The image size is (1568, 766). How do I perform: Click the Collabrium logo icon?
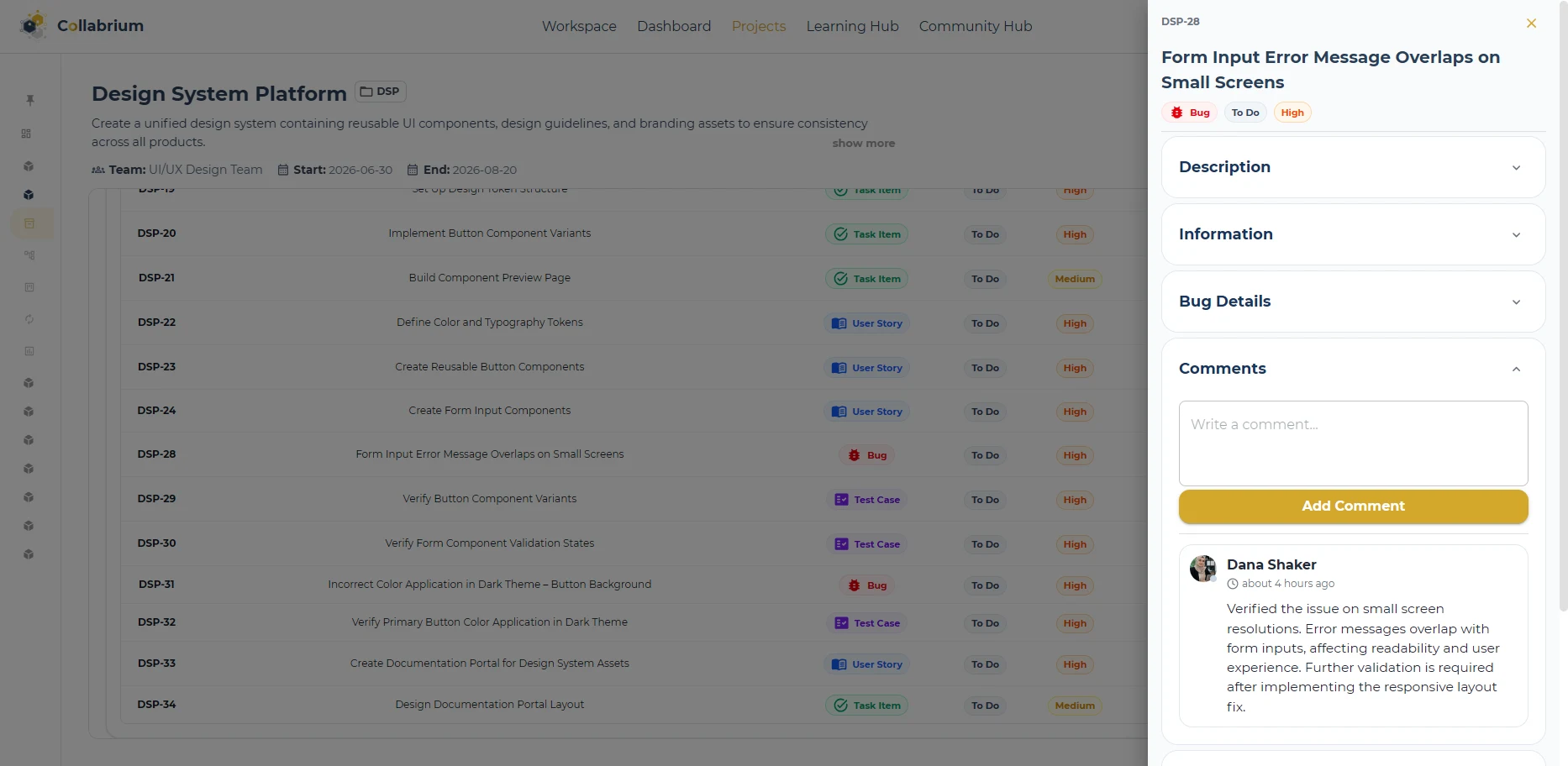click(x=33, y=25)
